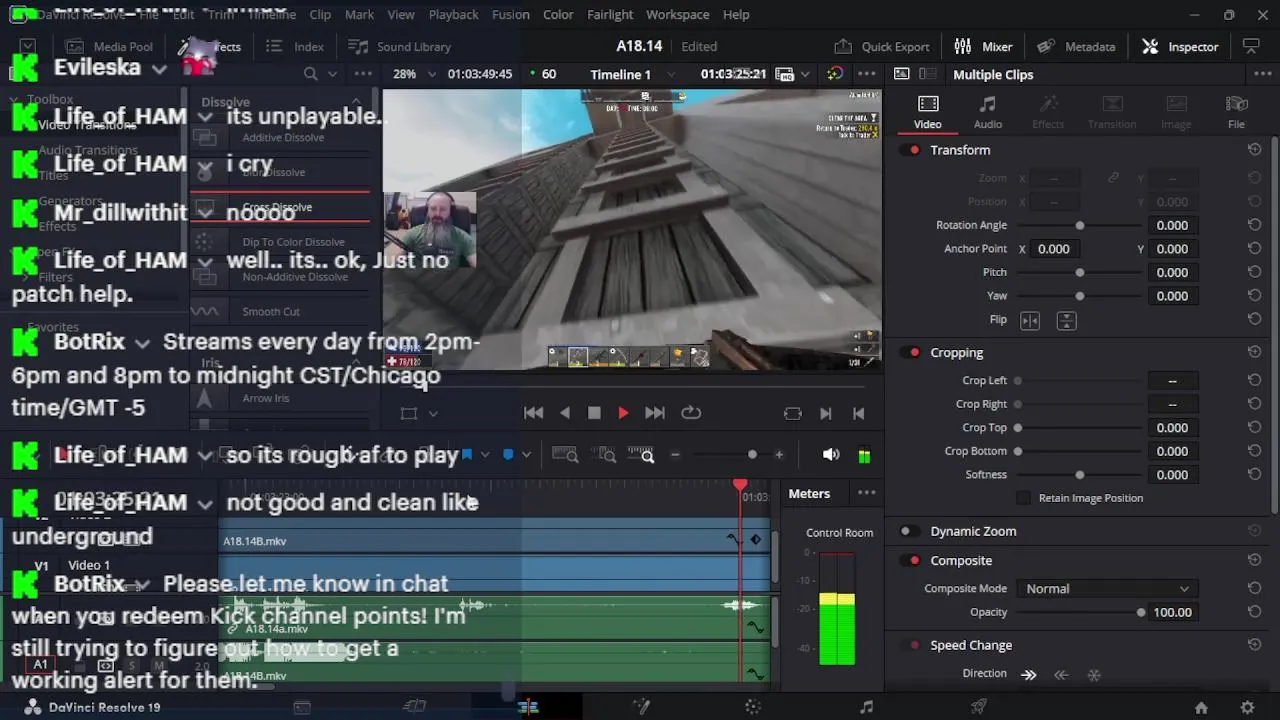Reset the Transform section
The height and width of the screenshot is (720, 1280).
[x=1254, y=150]
